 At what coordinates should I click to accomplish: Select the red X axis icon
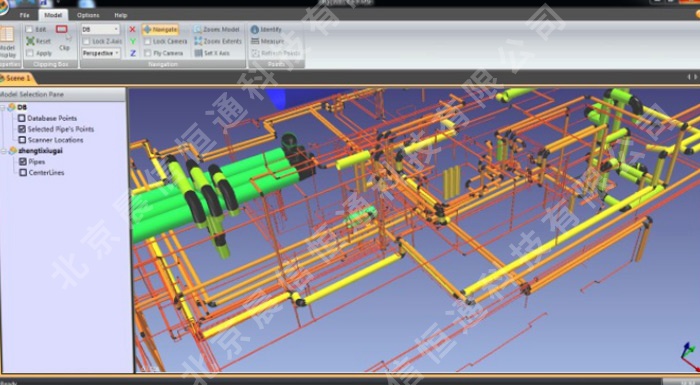point(132,29)
